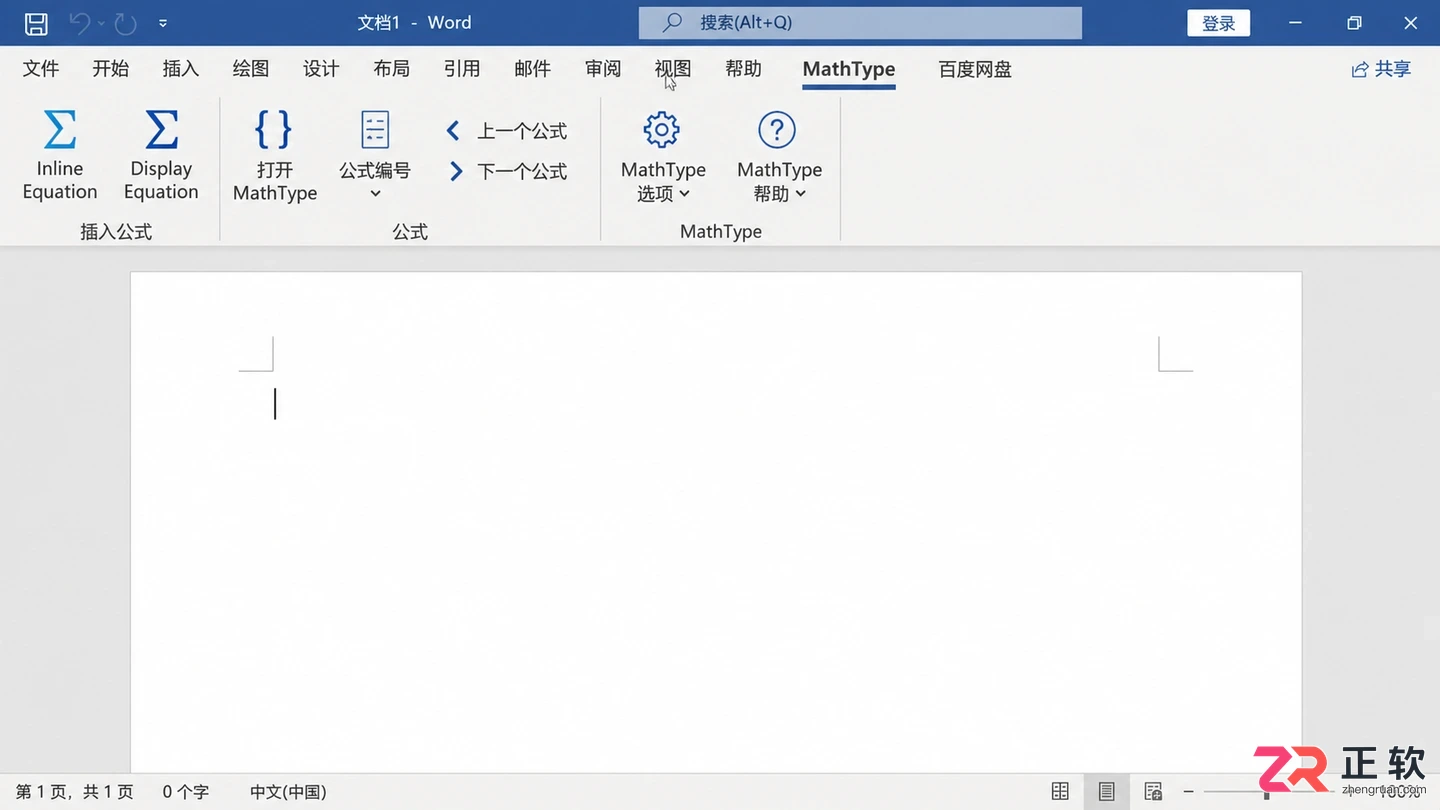Screen dimensions: 1440x810
Task: Open the 帮助 ribbon tab
Action: [743, 69]
